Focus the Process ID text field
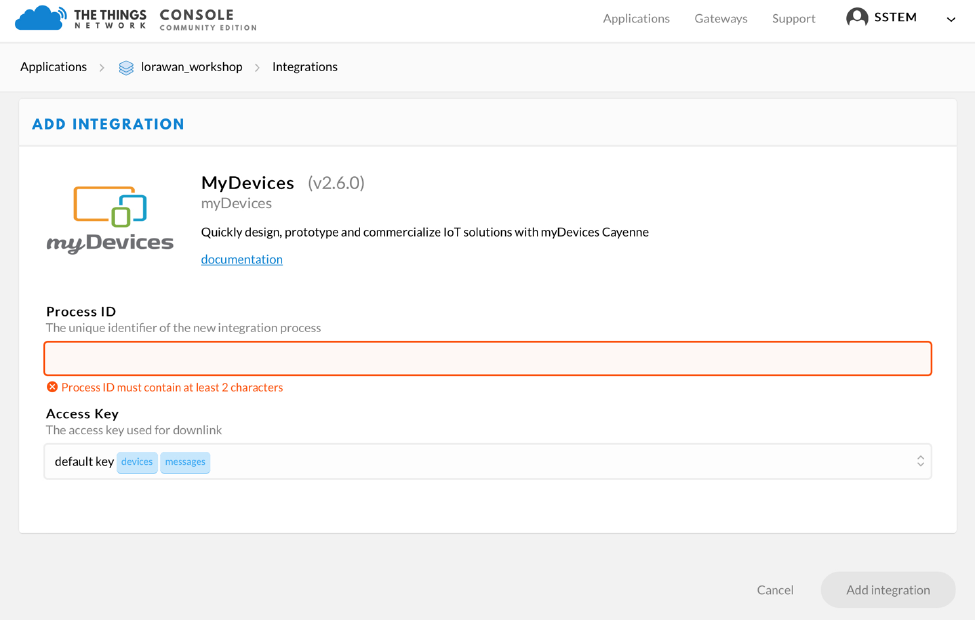 487,359
